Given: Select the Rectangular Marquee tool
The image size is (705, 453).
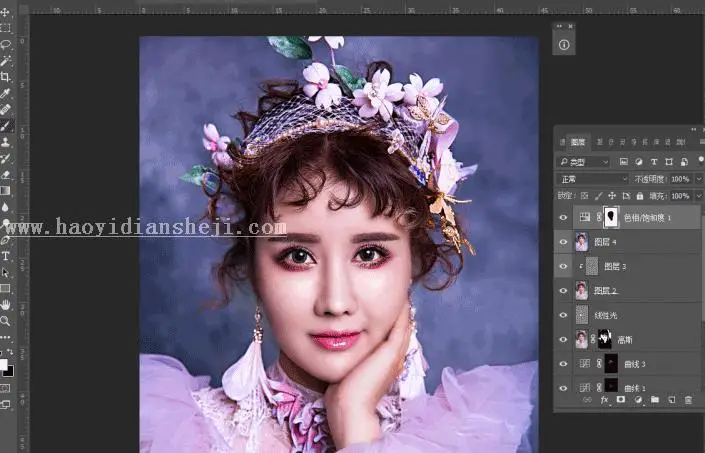Looking at the screenshot, I should click(5, 28).
